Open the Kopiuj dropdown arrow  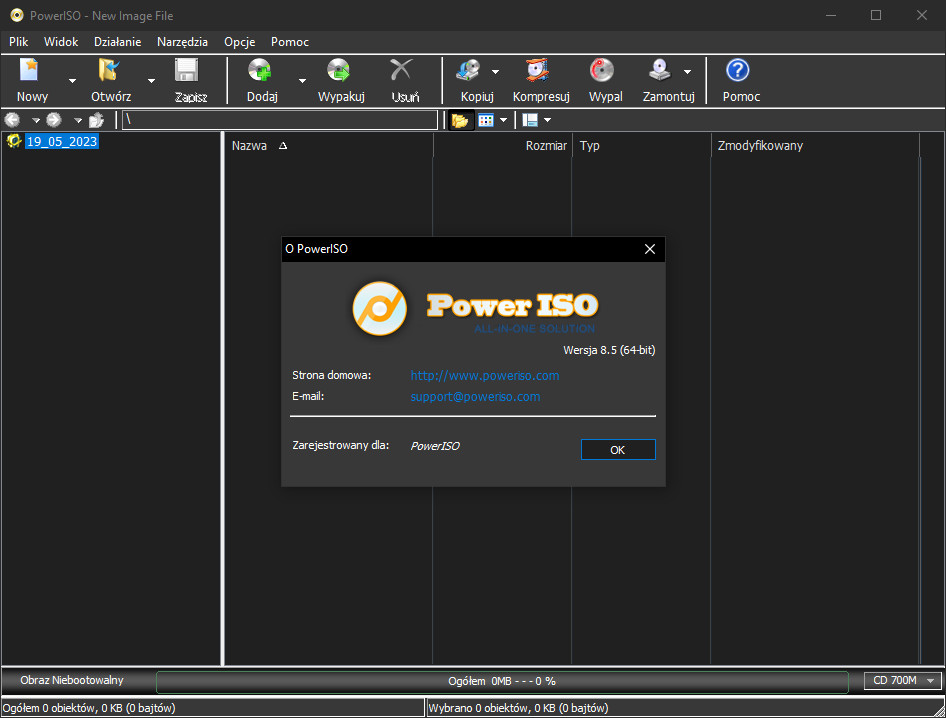click(495, 72)
